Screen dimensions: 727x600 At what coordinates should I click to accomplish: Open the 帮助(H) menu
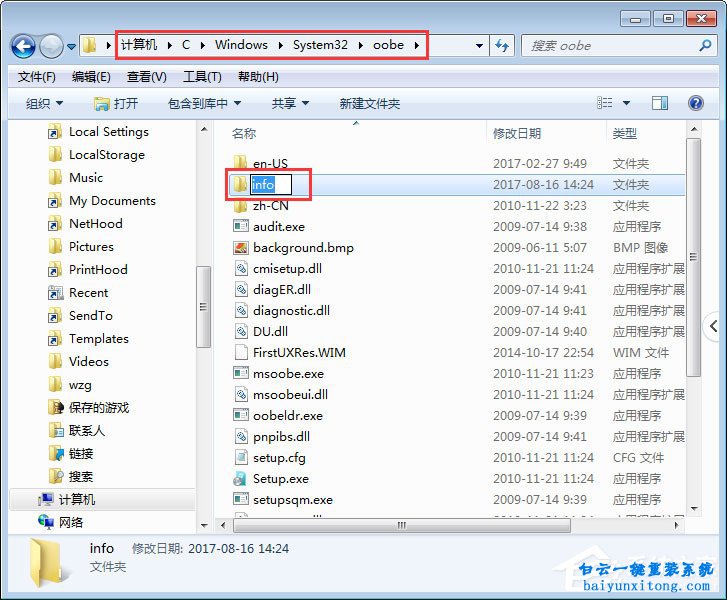[x=258, y=77]
